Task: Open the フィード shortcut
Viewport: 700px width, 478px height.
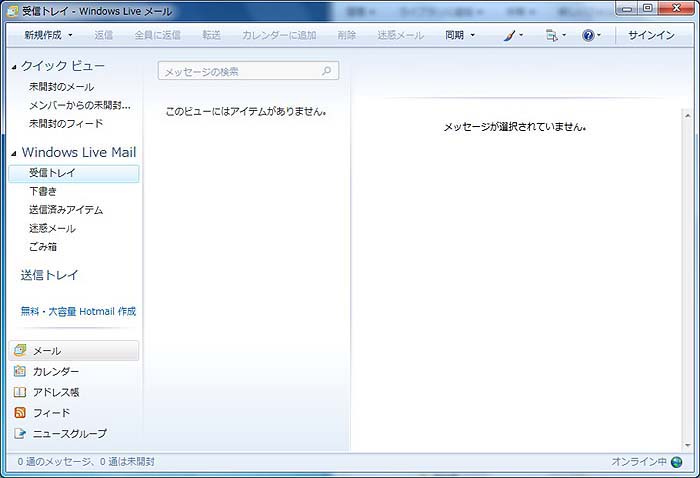Action: 51,413
